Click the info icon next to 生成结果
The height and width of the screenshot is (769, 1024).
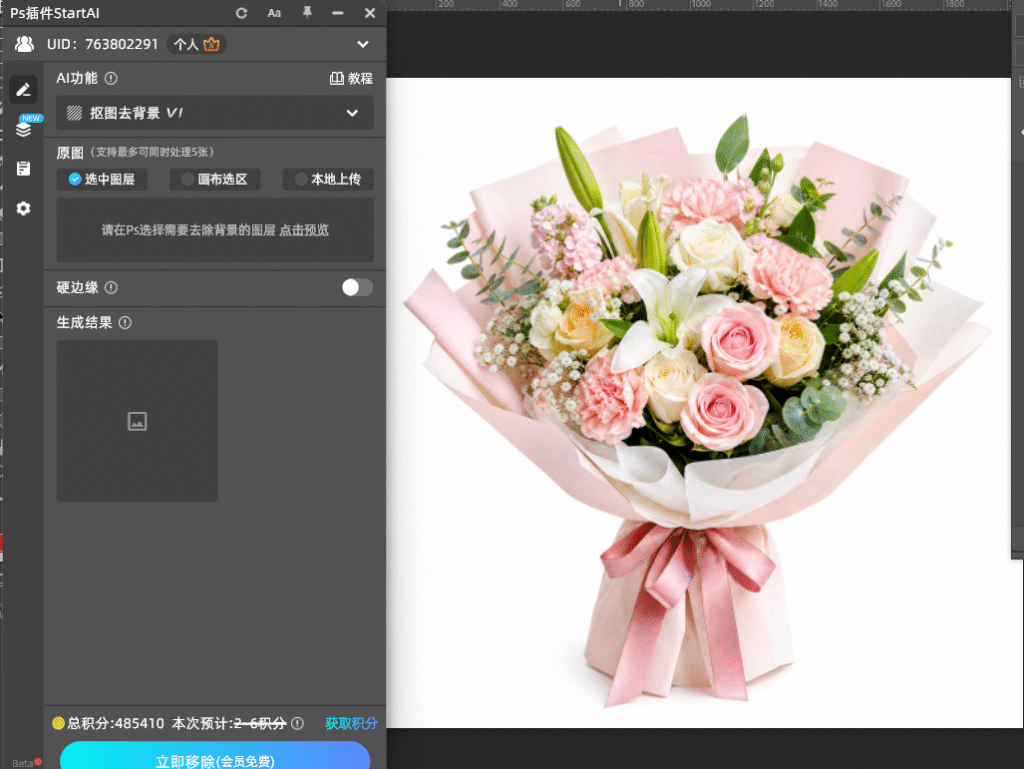pyautogui.click(x=125, y=322)
